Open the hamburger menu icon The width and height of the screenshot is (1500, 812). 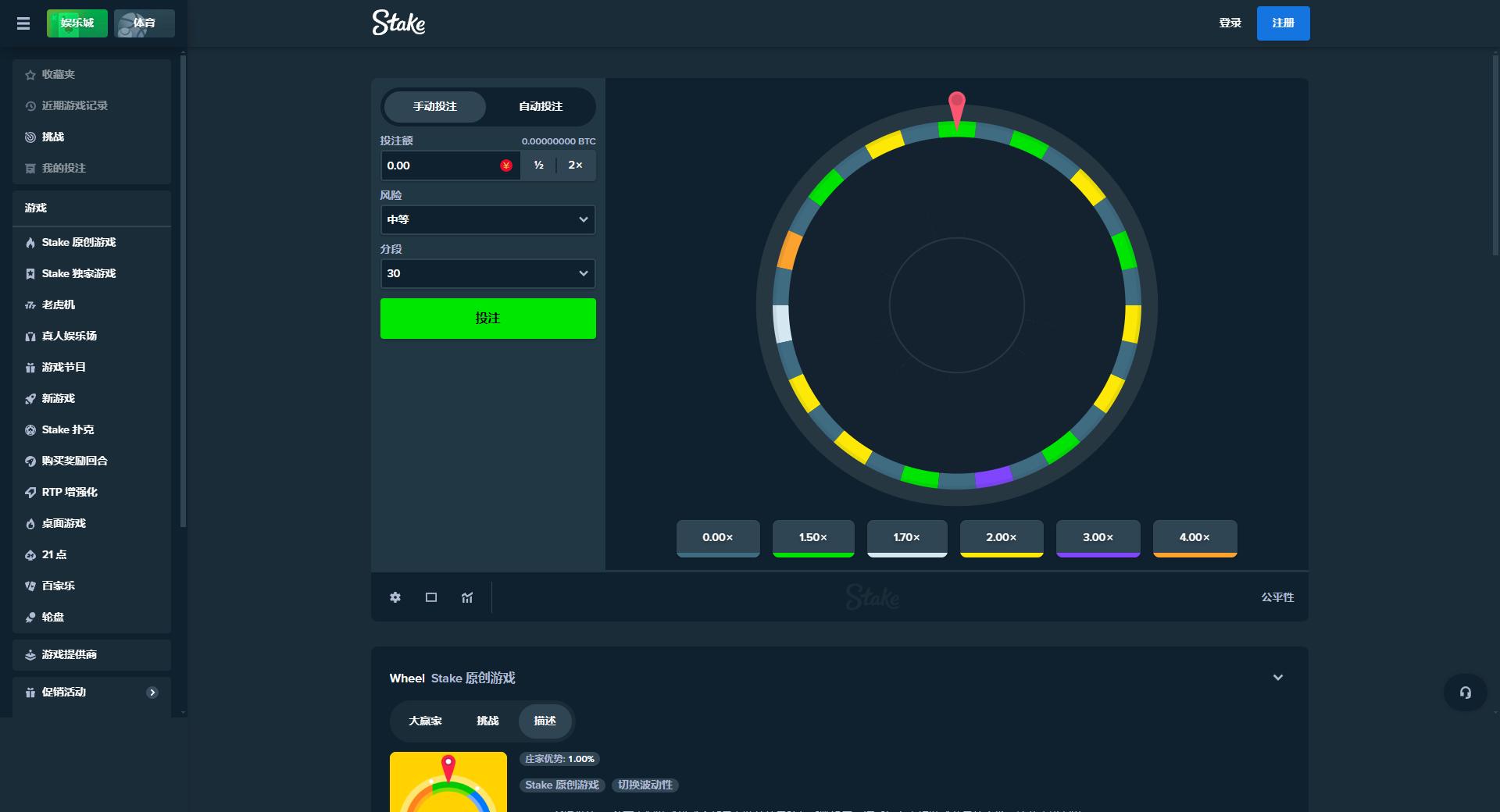(x=23, y=23)
